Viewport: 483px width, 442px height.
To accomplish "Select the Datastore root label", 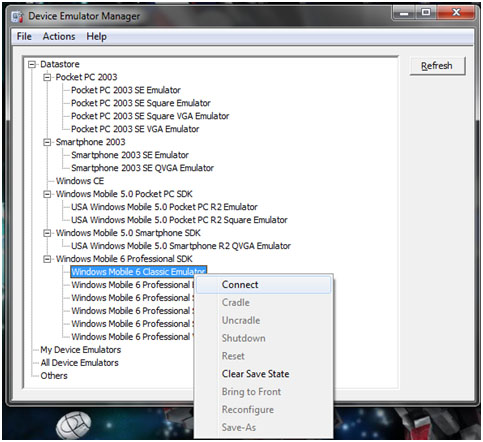I will click(60, 64).
